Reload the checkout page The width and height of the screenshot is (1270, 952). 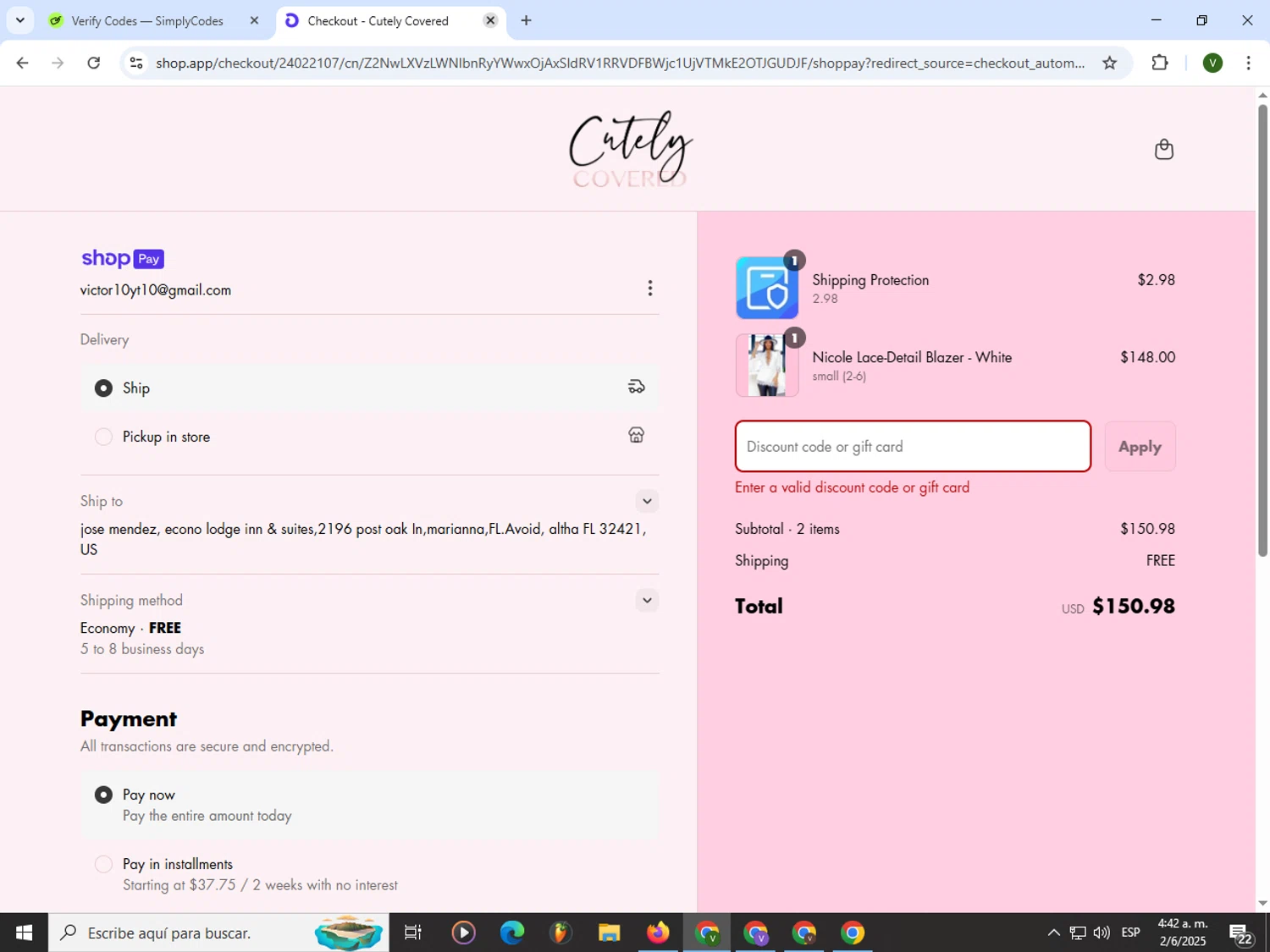tap(94, 63)
